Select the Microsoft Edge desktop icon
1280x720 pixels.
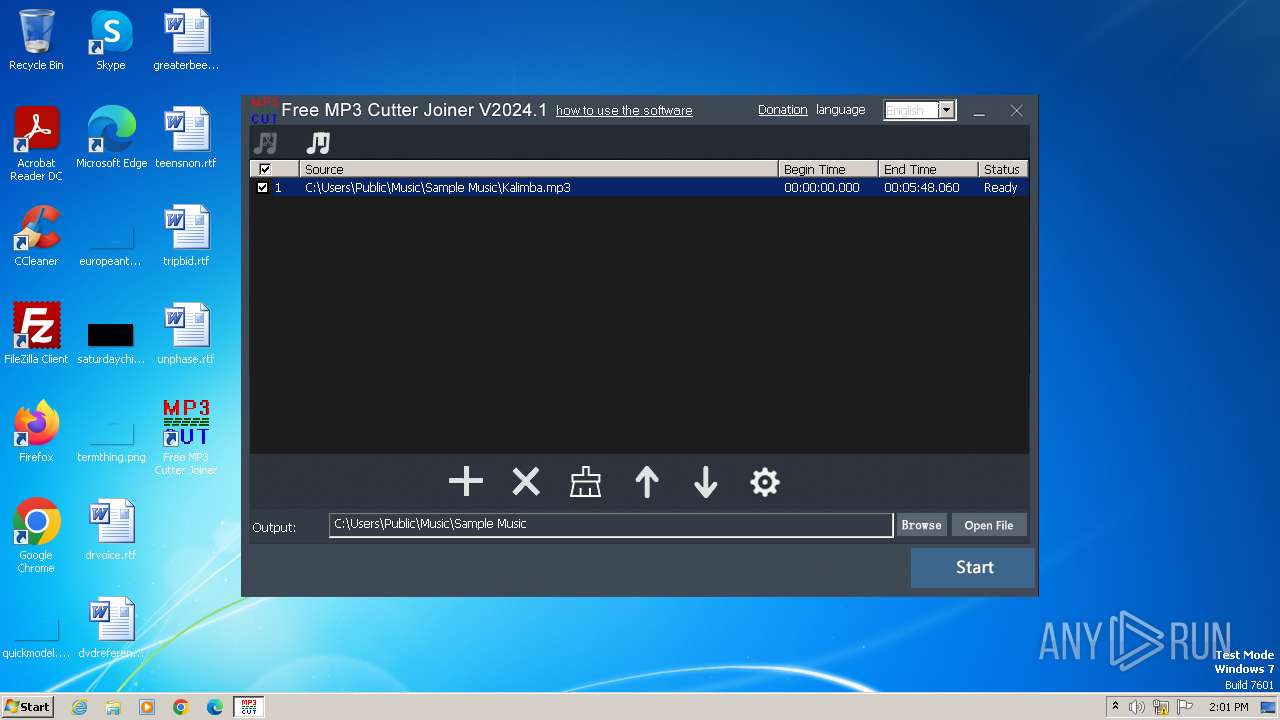pyautogui.click(x=111, y=138)
